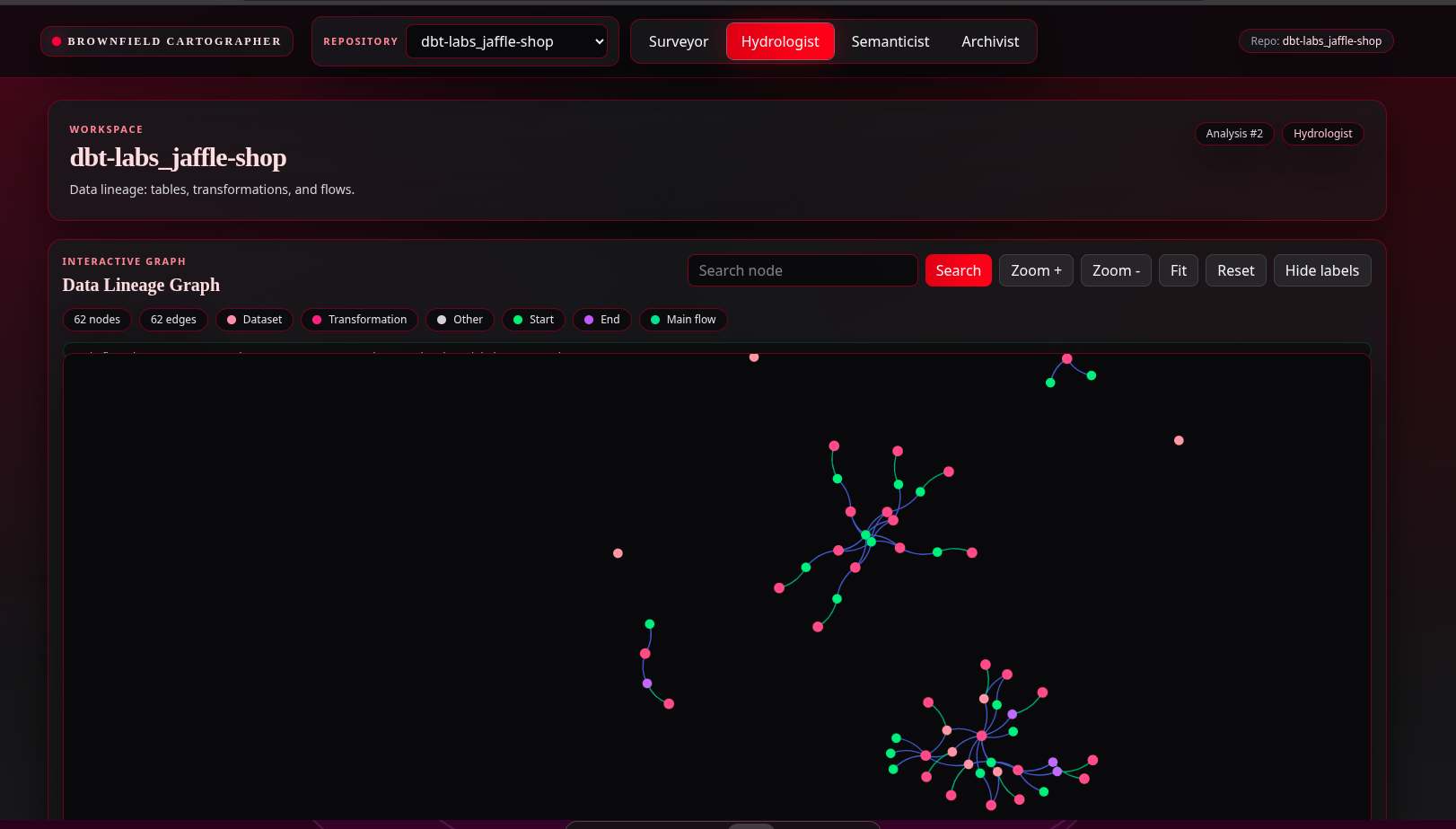1456x829 pixels.
Task: Click the INTERACTIVE GRAPH label
Action: [124, 261]
